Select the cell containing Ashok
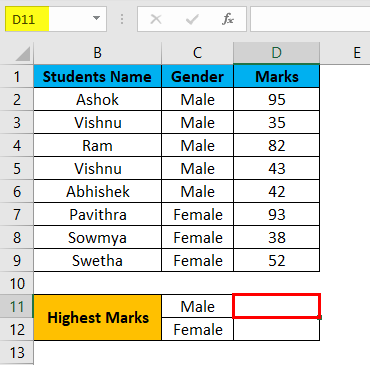This screenshot has width=370, height=365. [97, 99]
